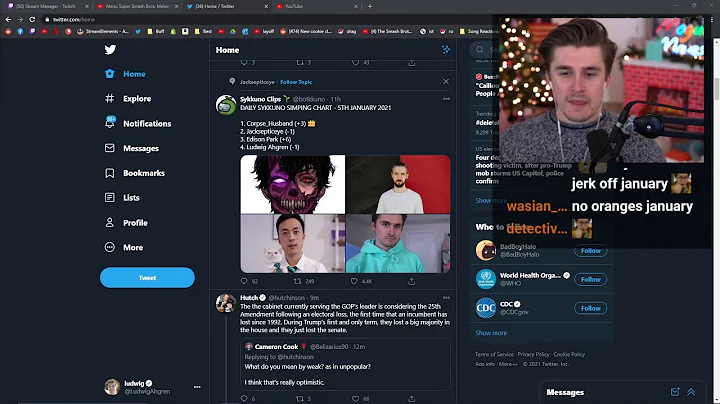Viewport: 720px width, 404px height.
Task: Go to Profile page
Action: coord(126,223)
